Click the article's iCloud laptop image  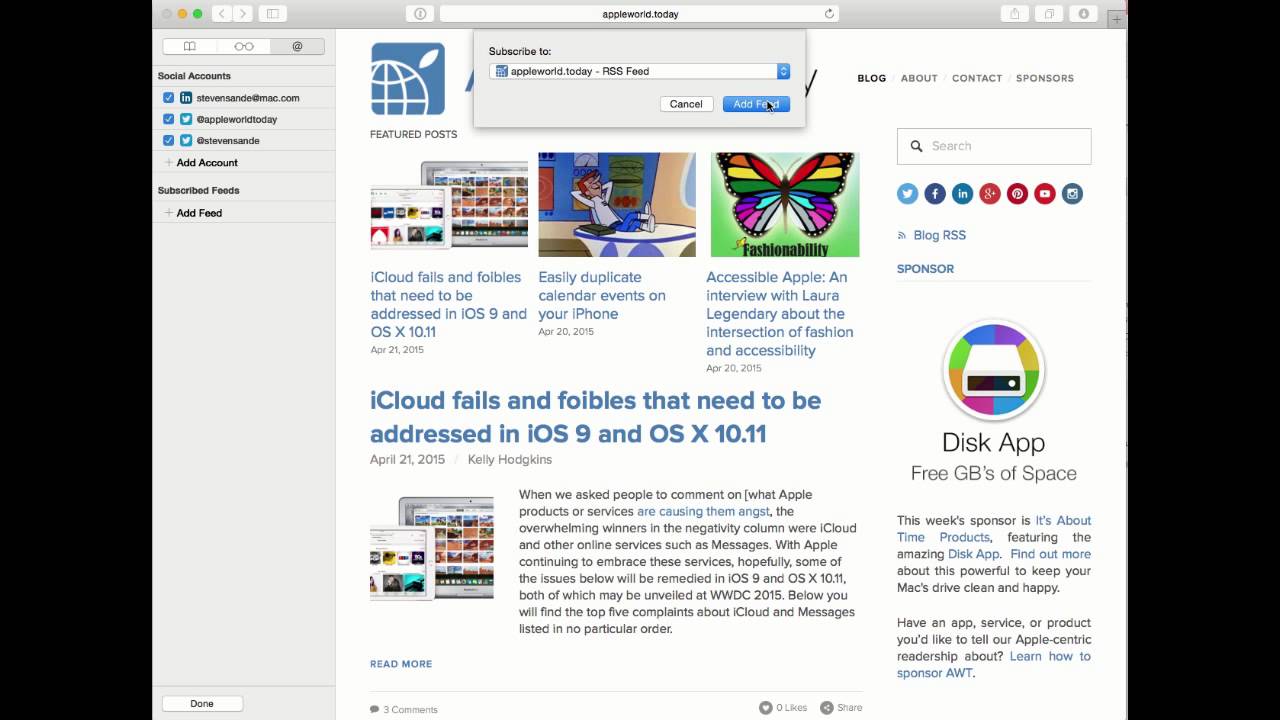(432, 548)
